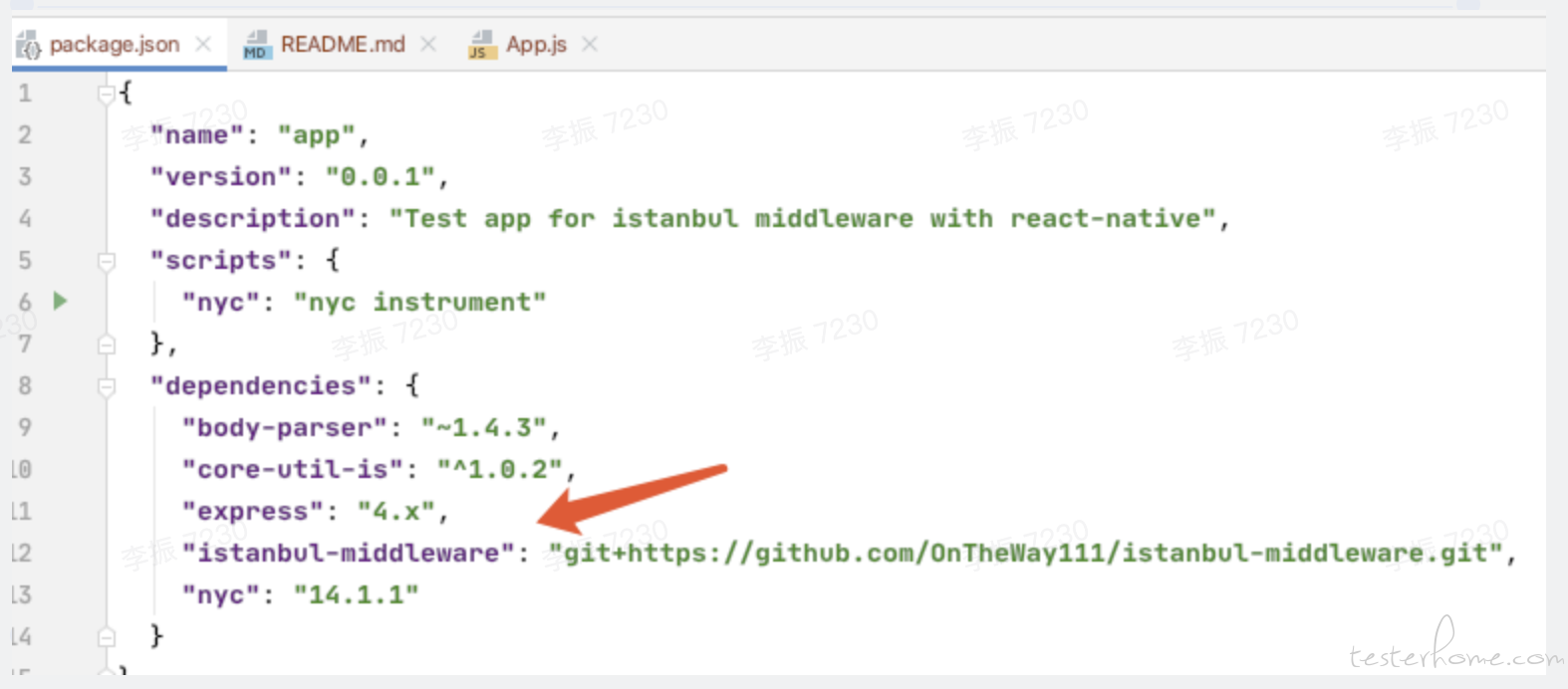The height and width of the screenshot is (689, 1568).
Task: Place cursor on the "express" dependency key
Action: [x=252, y=512]
